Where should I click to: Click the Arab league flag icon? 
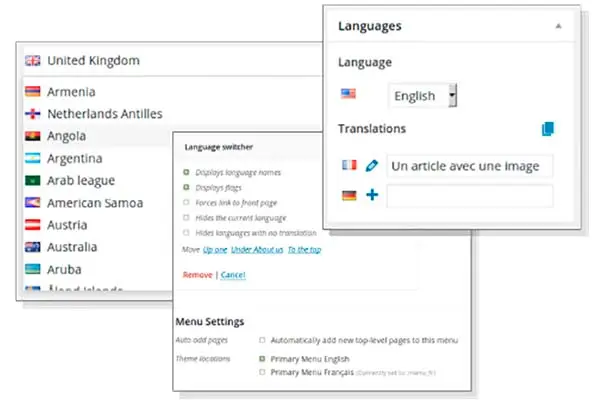[x=33, y=180]
